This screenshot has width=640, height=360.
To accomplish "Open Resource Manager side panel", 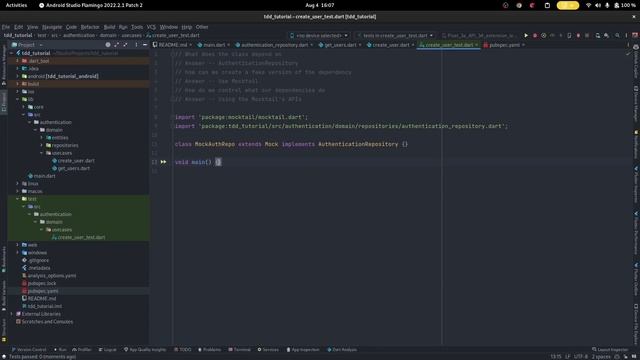I will (4, 65).
